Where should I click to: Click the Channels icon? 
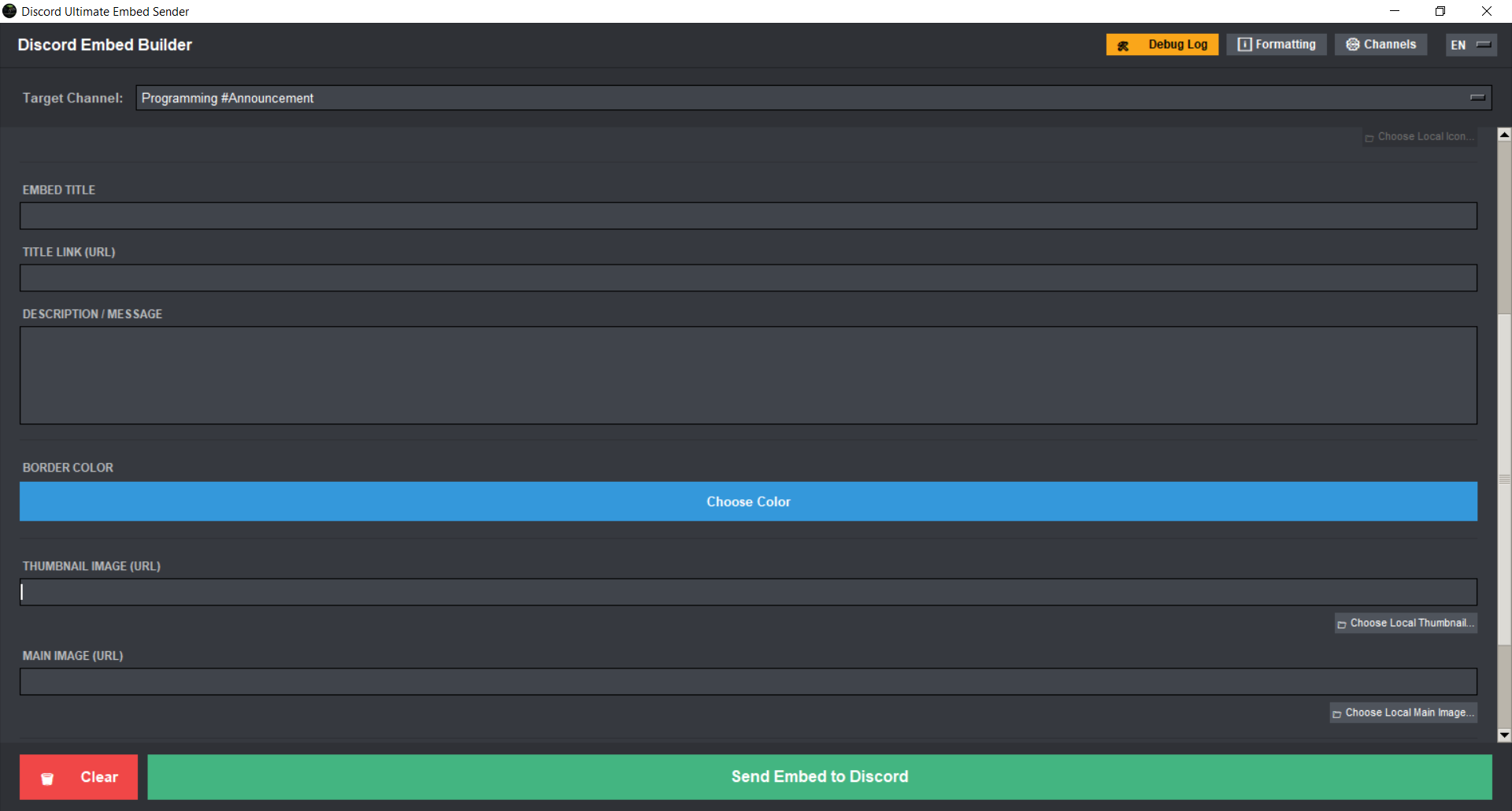click(1353, 45)
